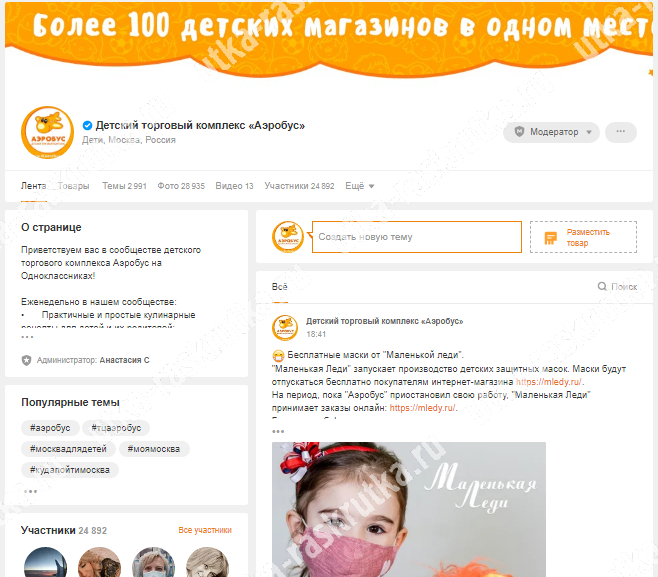Open the first member avatar with a sunset
The width and height of the screenshot is (658, 577).
click(x=45, y=562)
